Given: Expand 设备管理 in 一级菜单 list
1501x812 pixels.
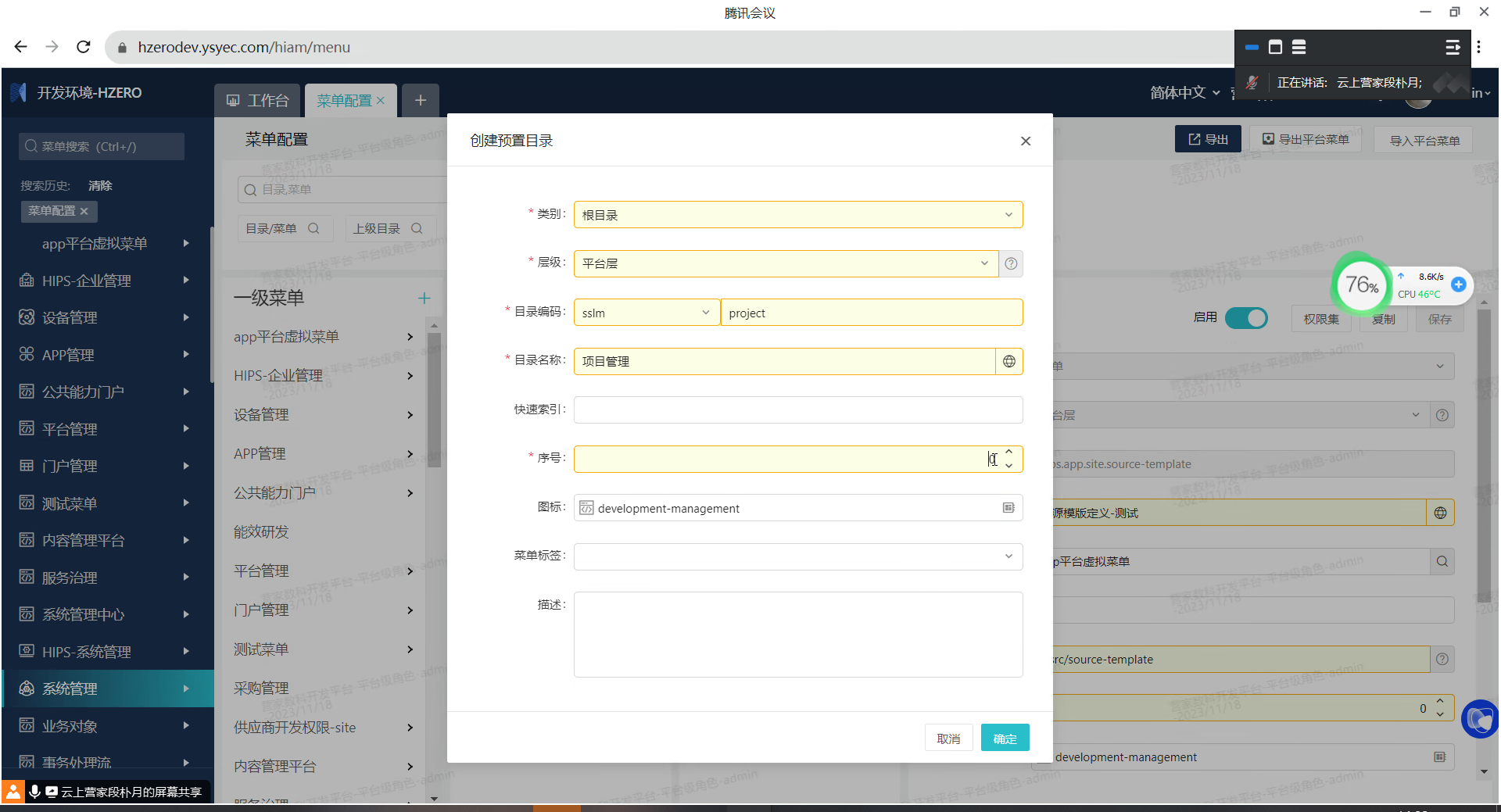Looking at the screenshot, I should (x=410, y=415).
